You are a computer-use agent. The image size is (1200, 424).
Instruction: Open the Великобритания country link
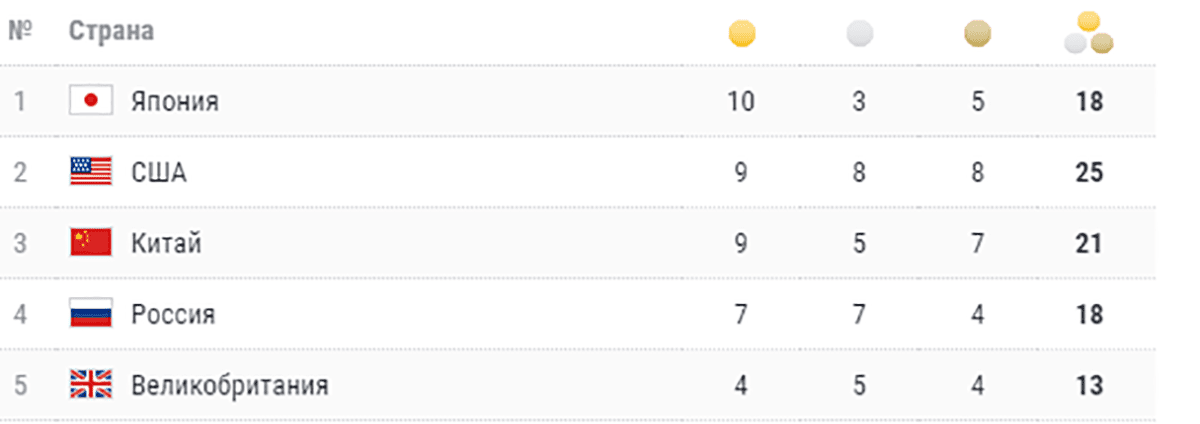(230, 386)
